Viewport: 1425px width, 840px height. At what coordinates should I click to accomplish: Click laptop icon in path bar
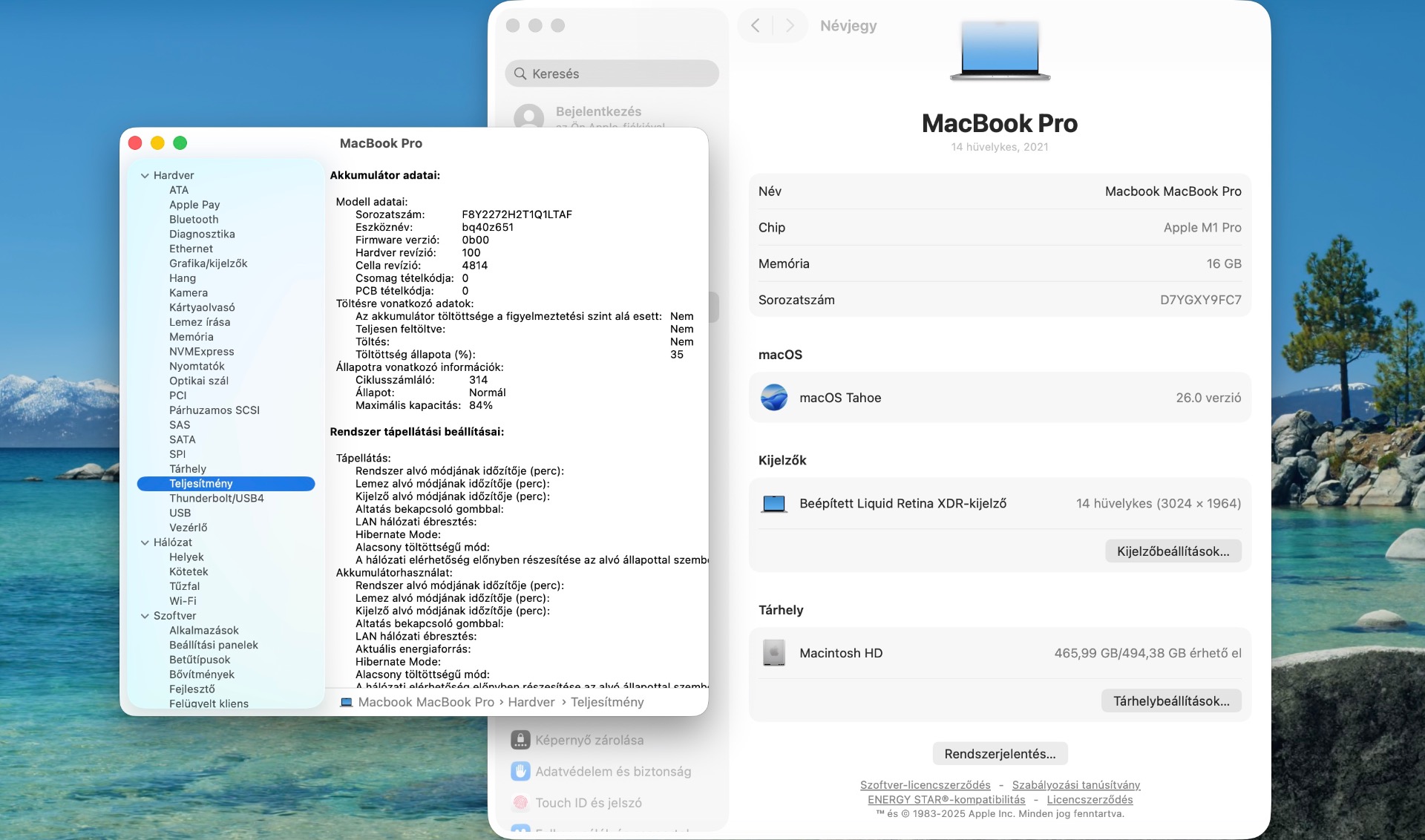[x=346, y=702]
